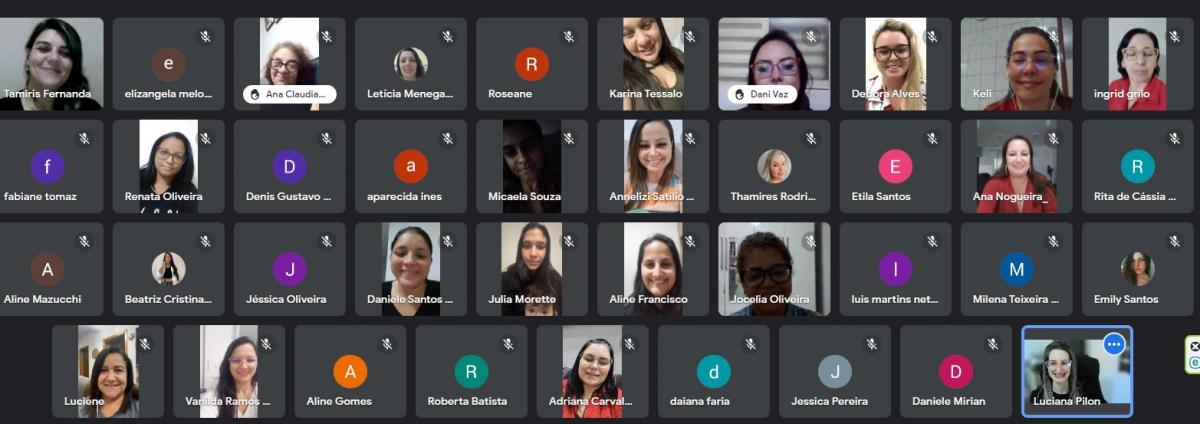1200x424 pixels.
Task: Click muted mic icon on fabiane tomaz tile
Action: pos(84,139)
